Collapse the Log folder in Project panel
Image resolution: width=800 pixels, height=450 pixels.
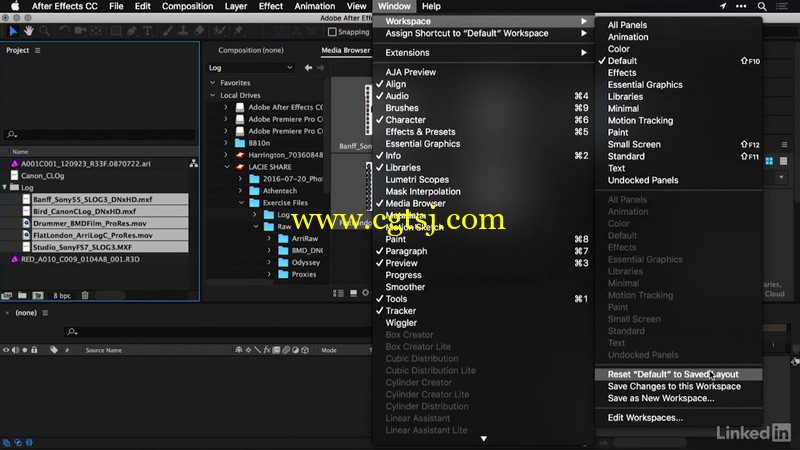point(5,187)
